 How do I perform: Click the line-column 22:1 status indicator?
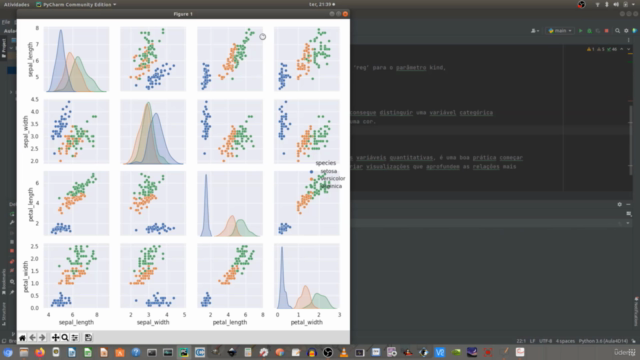(521, 341)
